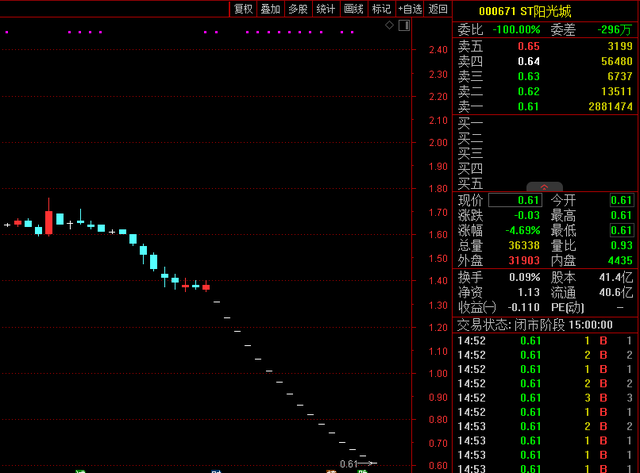Click the 返回 back button
Viewport: 640px width, 473px height.
438,9
